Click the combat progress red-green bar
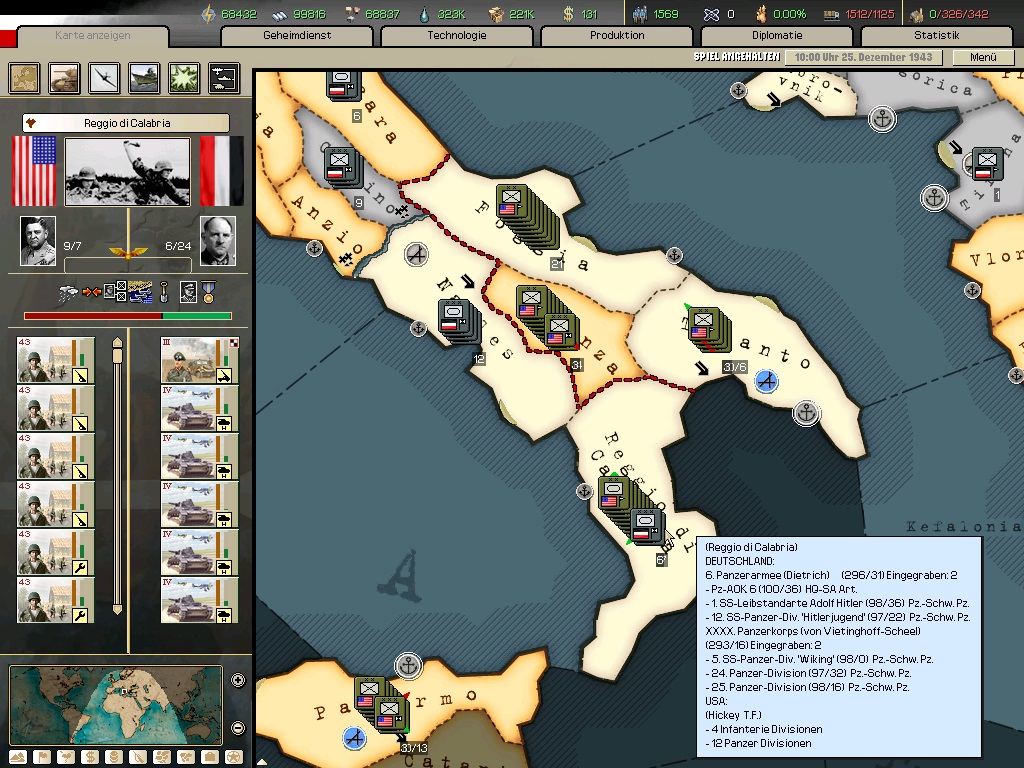Image resolution: width=1024 pixels, height=768 pixels. [128, 316]
